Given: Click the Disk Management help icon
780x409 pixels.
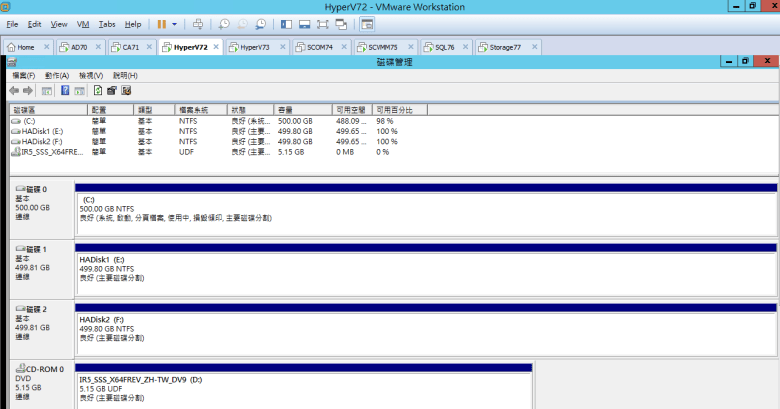Looking at the screenshot, I should pyautogui.click(x=66, y=90).
